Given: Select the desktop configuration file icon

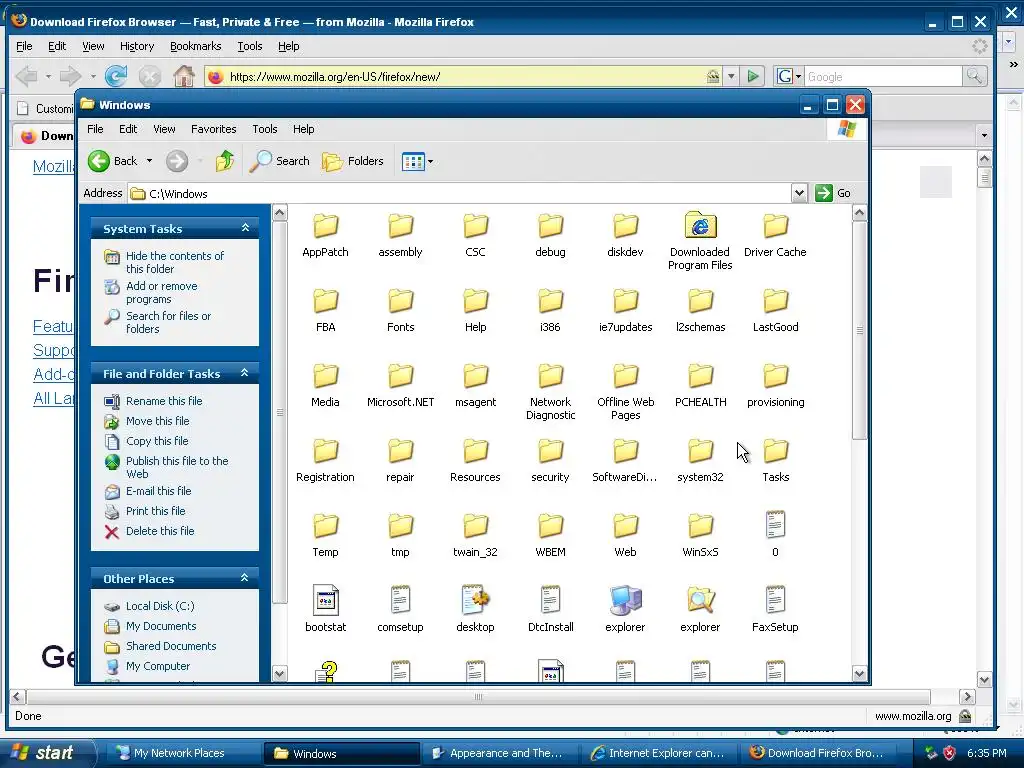Looking at the screenshot, I should click(475, 609).
